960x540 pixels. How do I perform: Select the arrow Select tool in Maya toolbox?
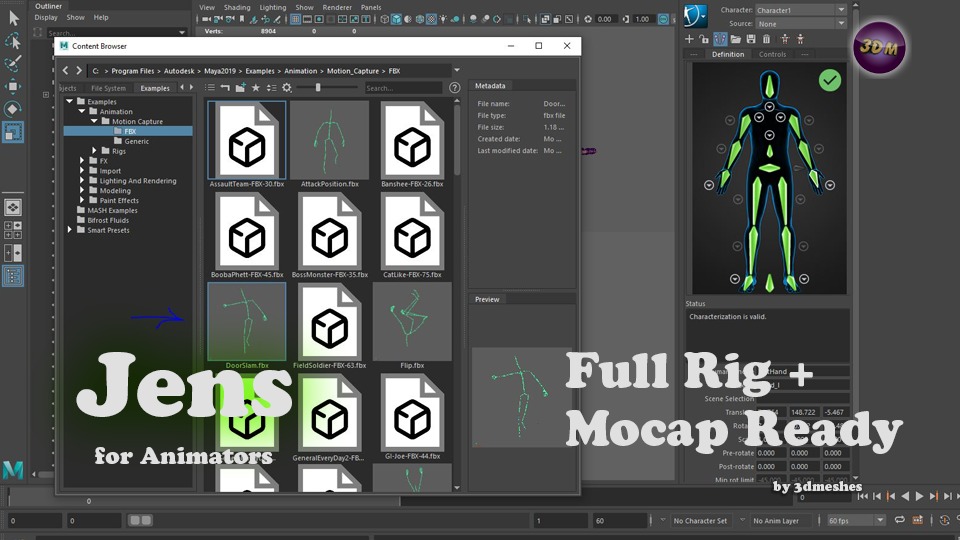tap(13, 18)
